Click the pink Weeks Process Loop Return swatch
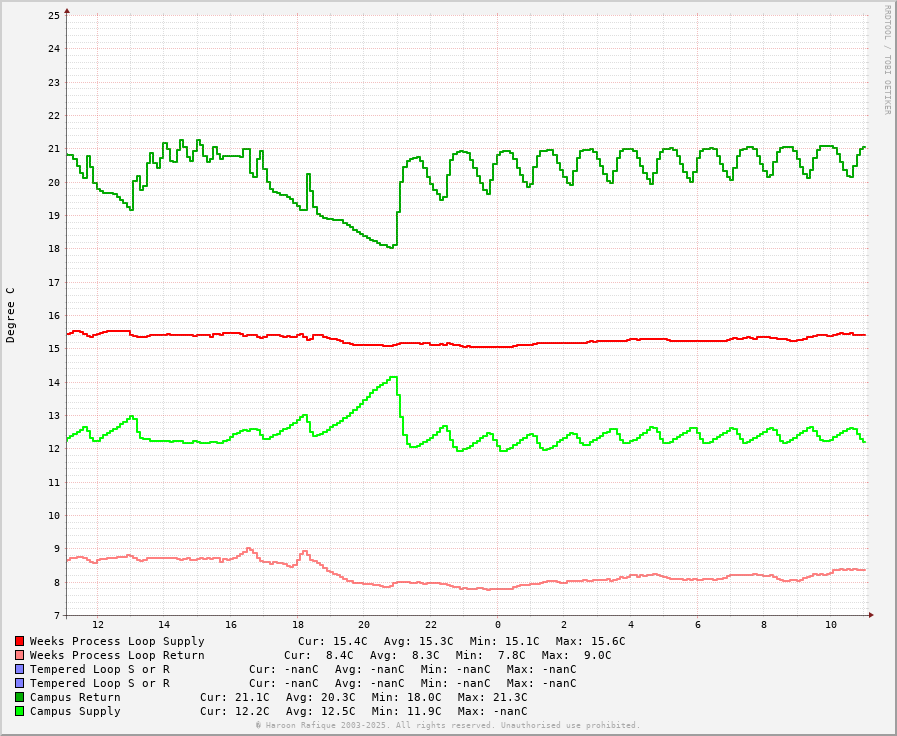 (19, 655)
